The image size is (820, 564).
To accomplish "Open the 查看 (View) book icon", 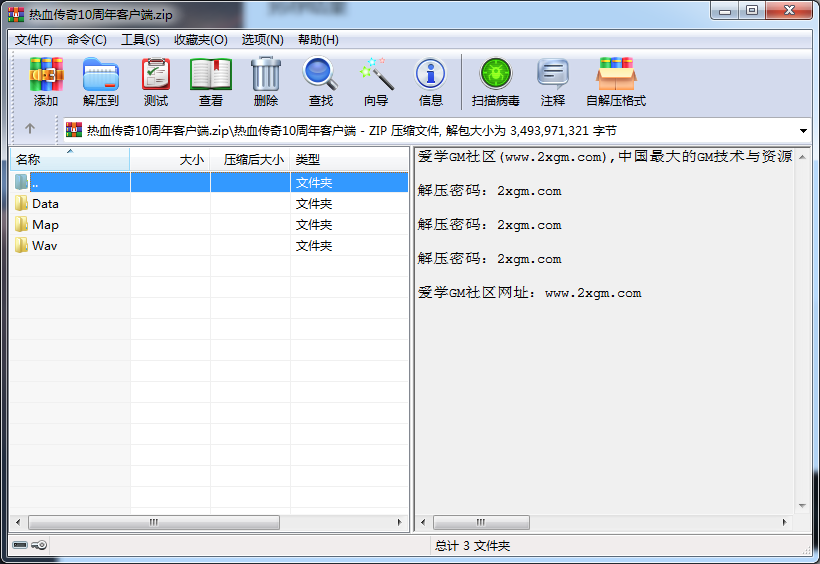I will [211, 74].
